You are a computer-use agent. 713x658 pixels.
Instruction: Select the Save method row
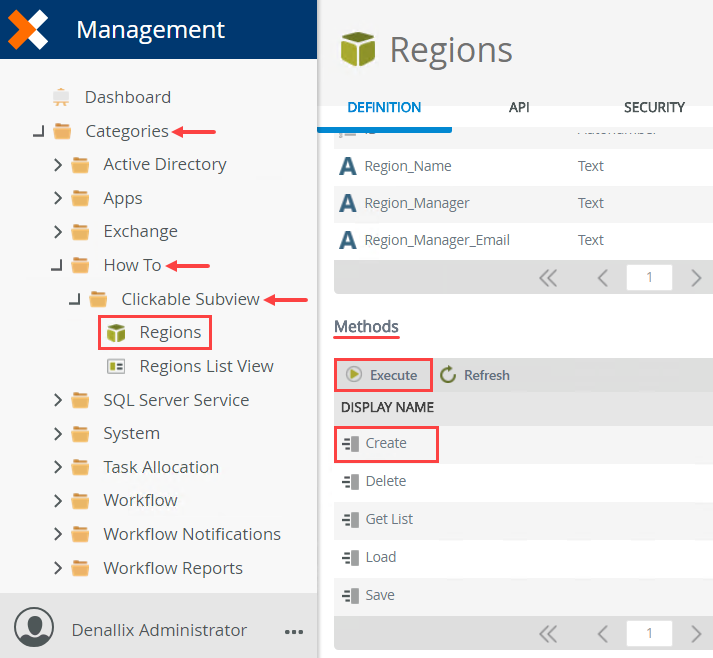(x=380, y=595)
